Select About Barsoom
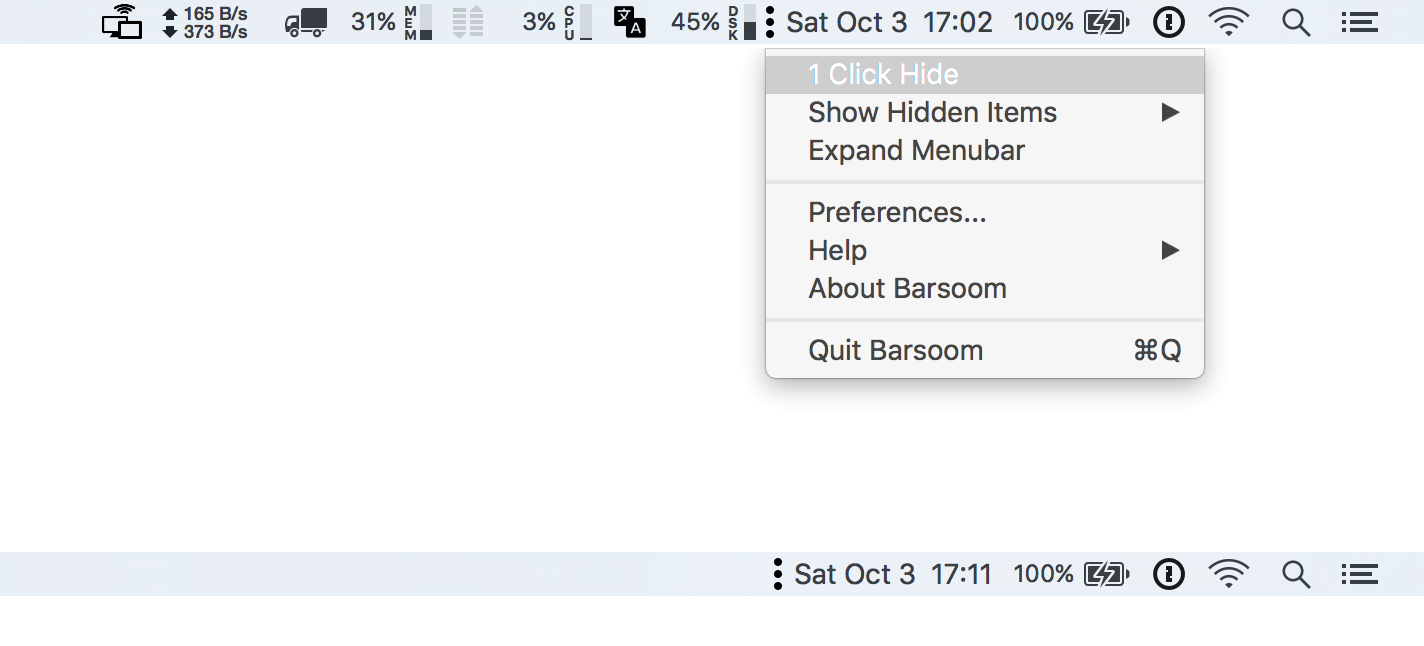The width and height of the screenshot is (1424, 646). pyautogui.click(x=907, y=289)
